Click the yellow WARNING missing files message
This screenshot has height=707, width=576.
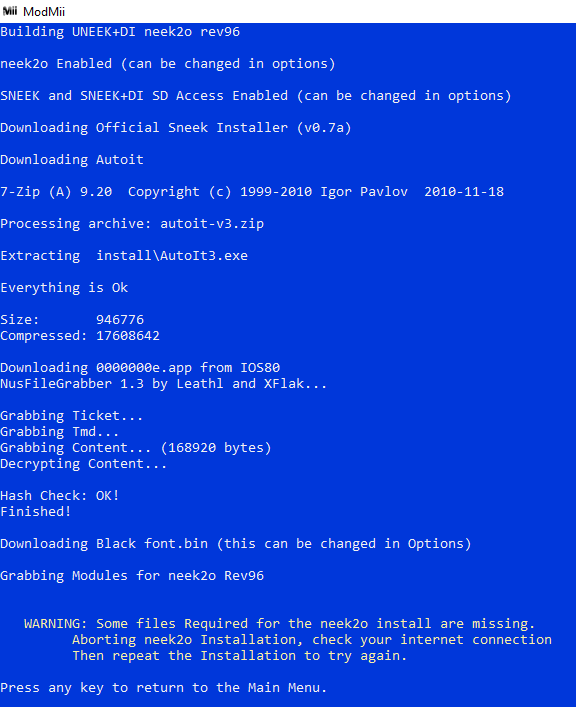tap(288, 640)
